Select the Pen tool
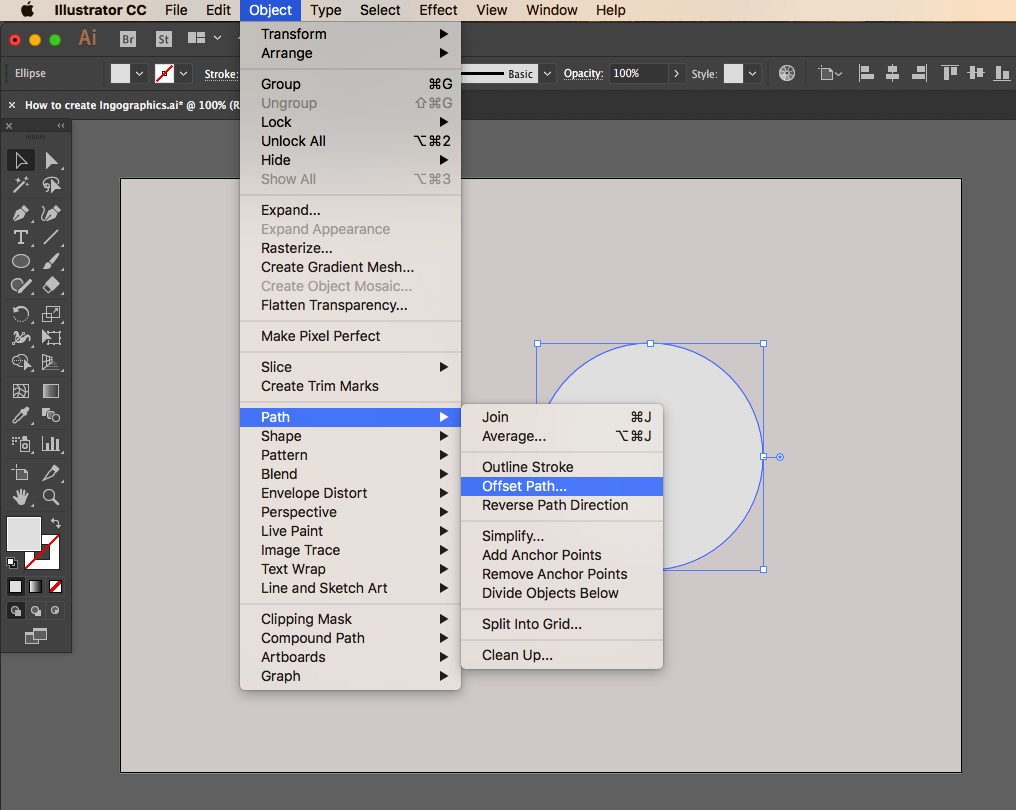This screenshot has width=1016, height=810. pos(21,213)
